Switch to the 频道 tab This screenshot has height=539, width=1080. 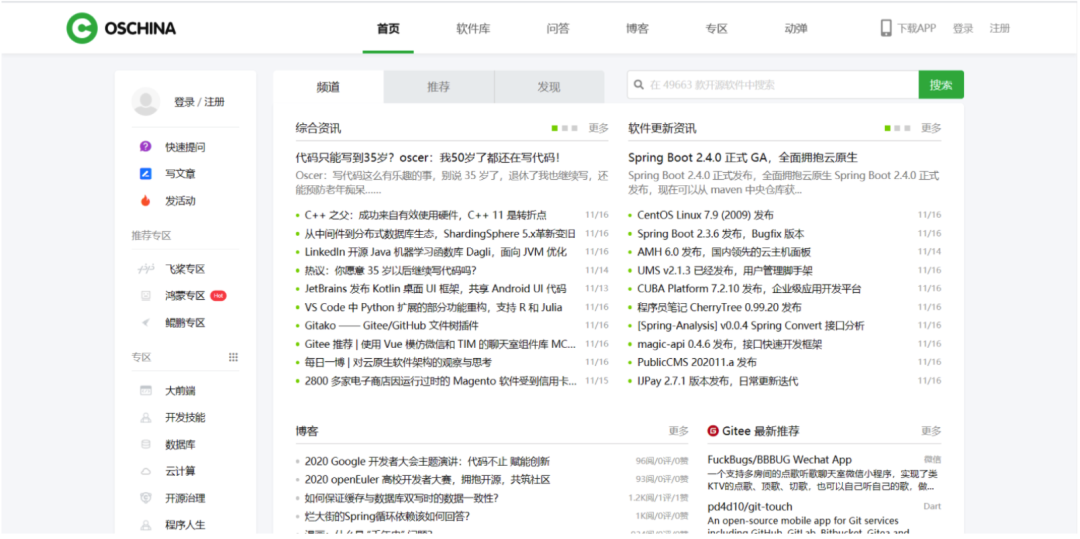pyautogui.click(x=329, y=87)
